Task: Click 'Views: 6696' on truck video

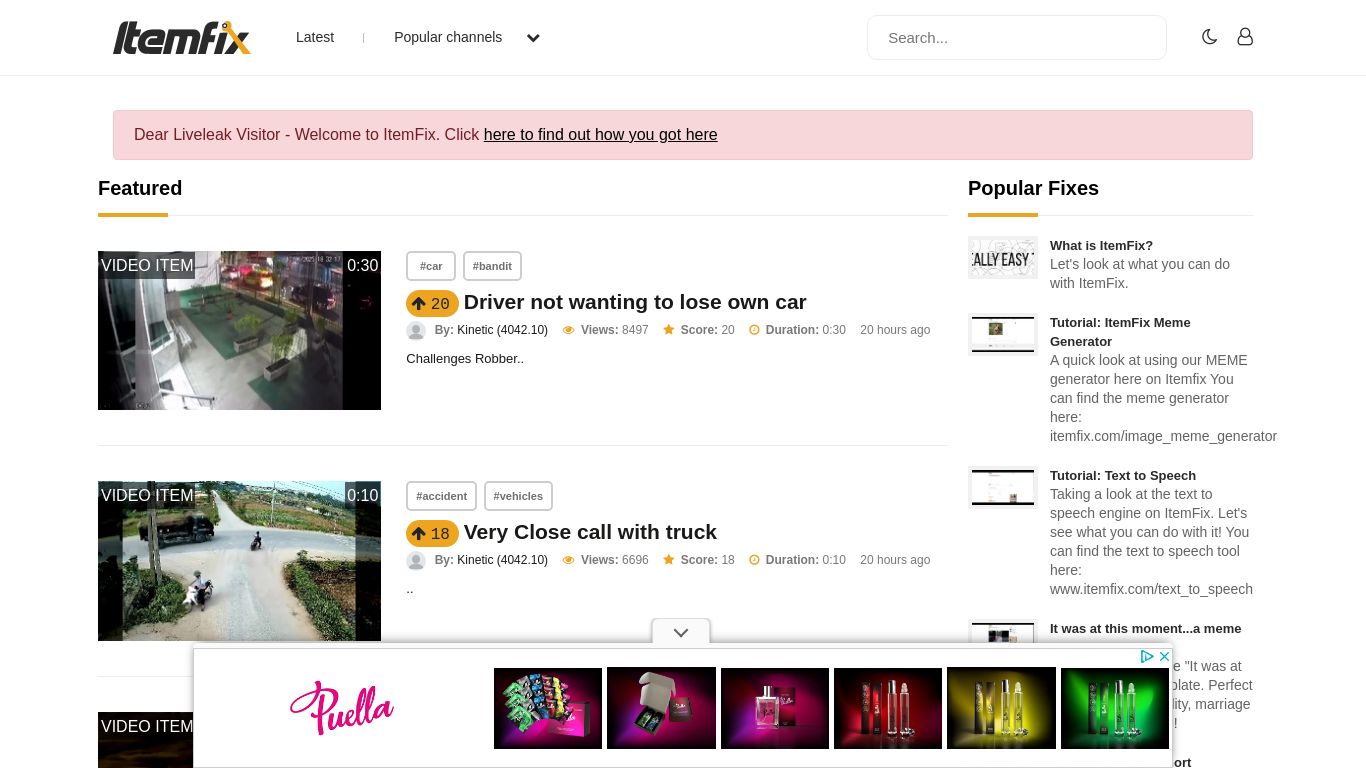Action: click(x=614, y=560)
